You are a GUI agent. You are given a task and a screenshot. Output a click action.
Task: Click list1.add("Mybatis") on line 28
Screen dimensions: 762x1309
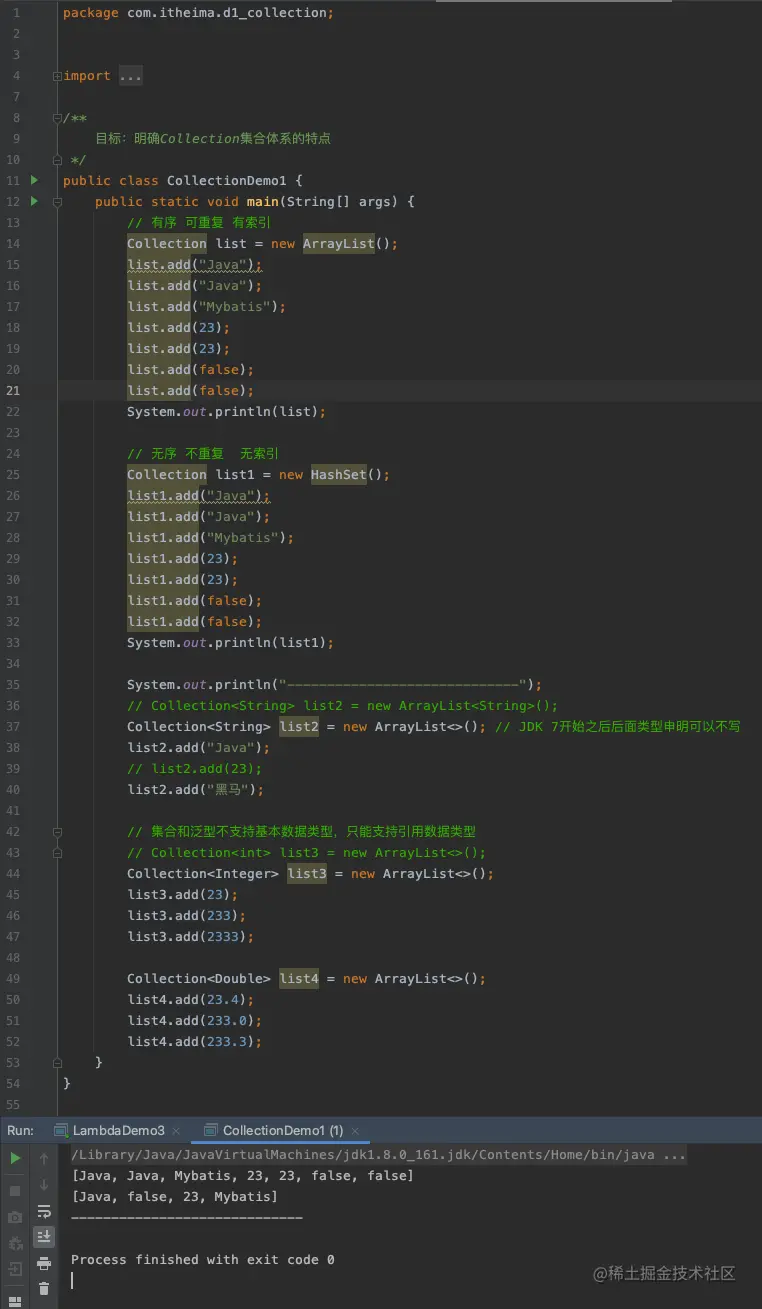(210, 538)
